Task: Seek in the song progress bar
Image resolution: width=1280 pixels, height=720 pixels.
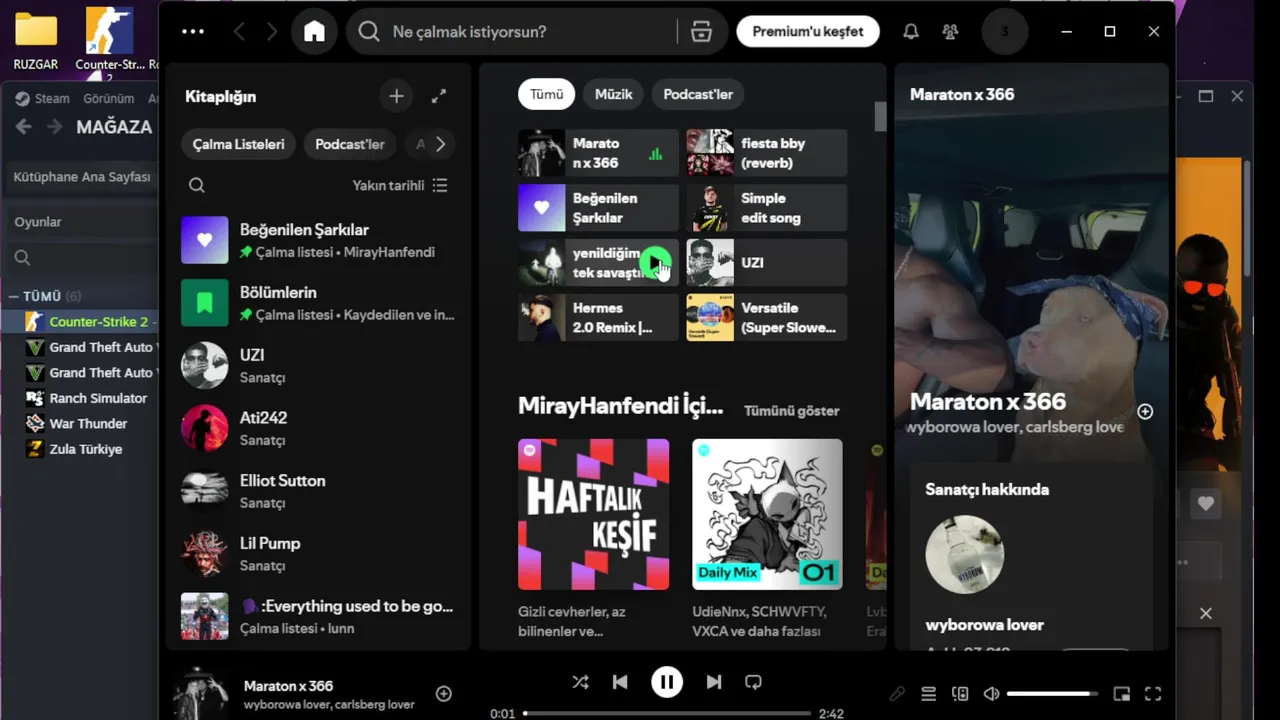Action: tap(666, 713)
